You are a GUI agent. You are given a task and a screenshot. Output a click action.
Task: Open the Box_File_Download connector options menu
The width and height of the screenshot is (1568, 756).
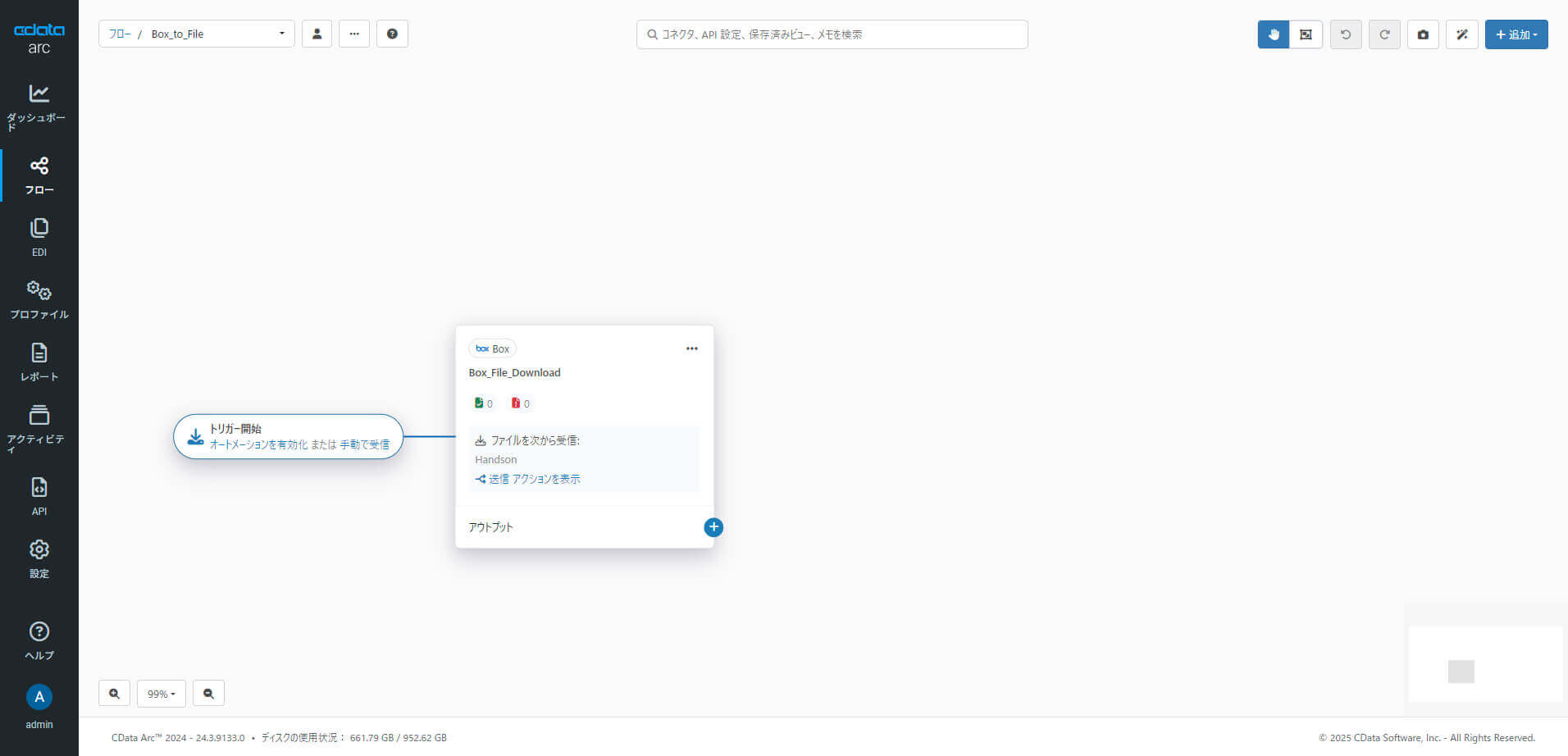(691, 348)
